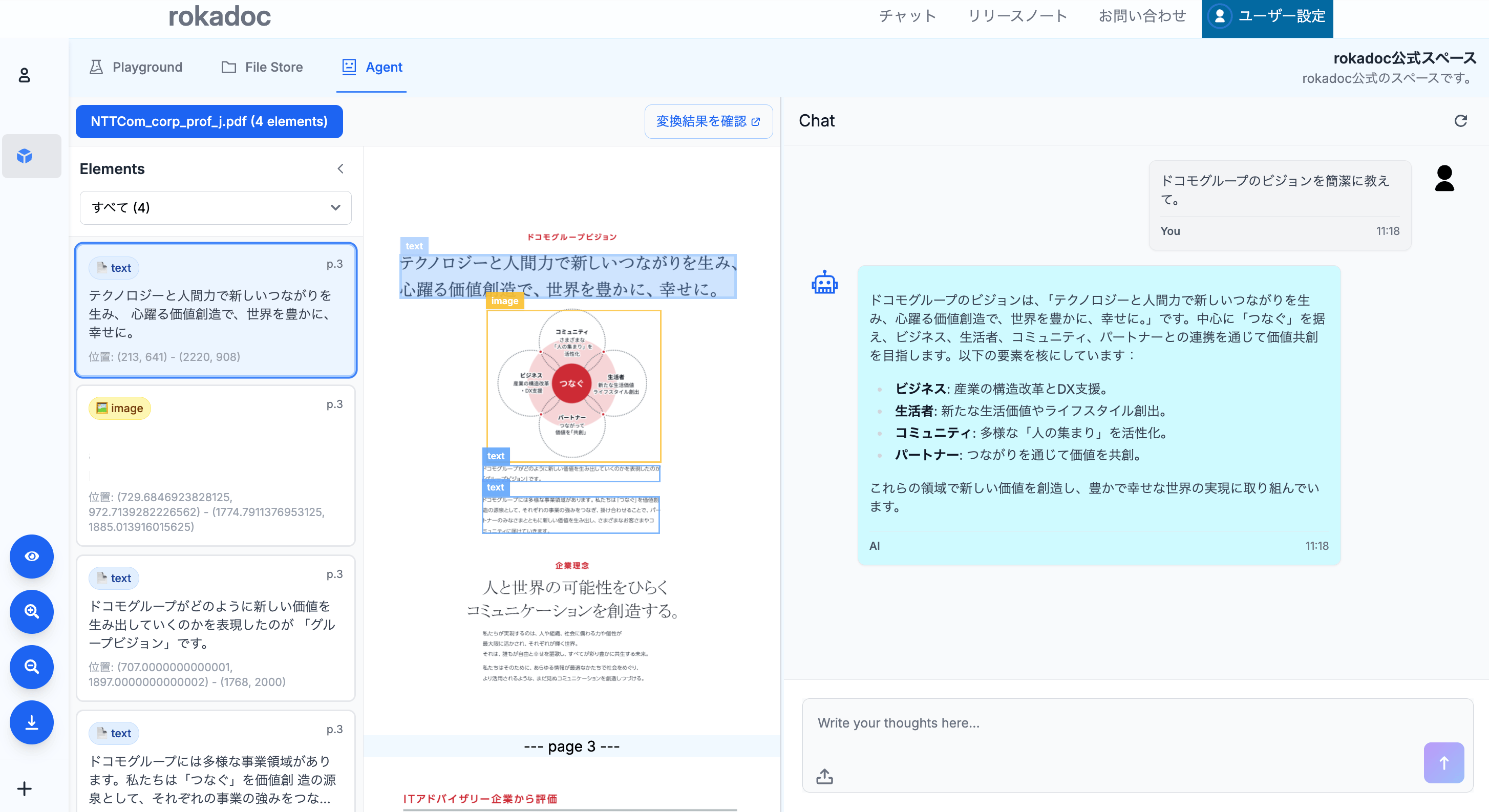
Task: Open the すべて (4) filter dropdown
Action: coord(216,207)
